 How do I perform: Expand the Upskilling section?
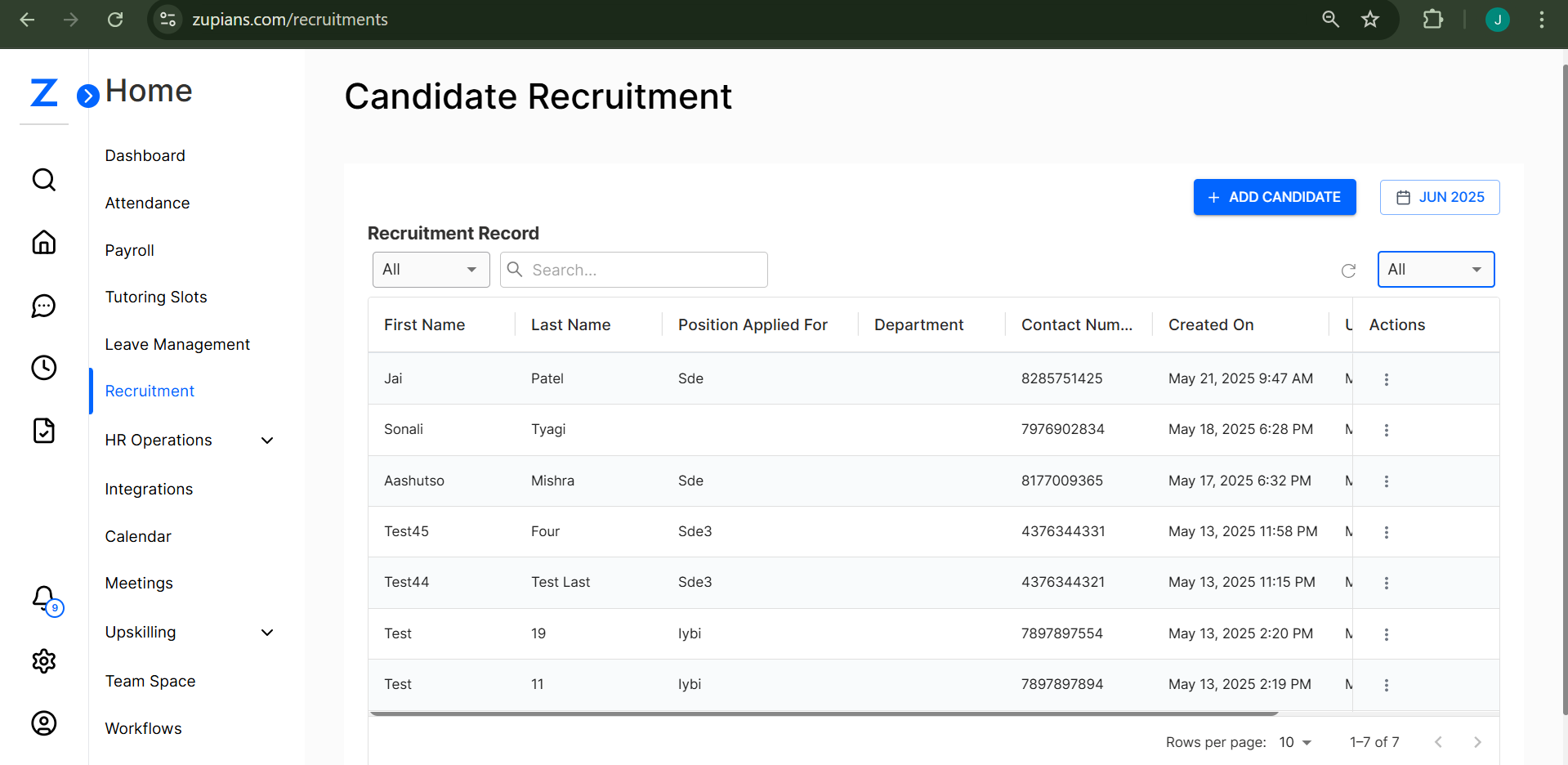point(267,632)
